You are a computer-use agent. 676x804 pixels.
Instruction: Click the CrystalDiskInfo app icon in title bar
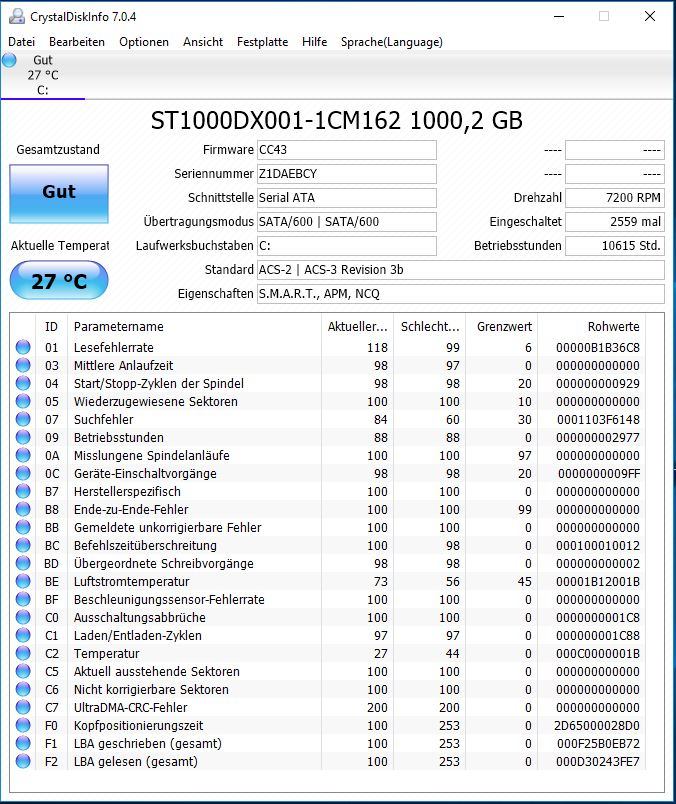pos(16,16)
